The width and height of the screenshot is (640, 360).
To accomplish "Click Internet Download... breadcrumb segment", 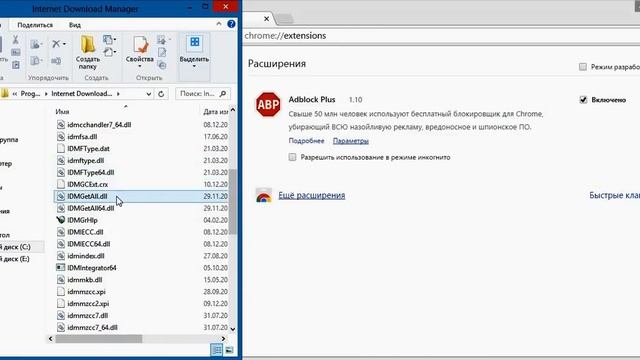I will click(82, 94).
